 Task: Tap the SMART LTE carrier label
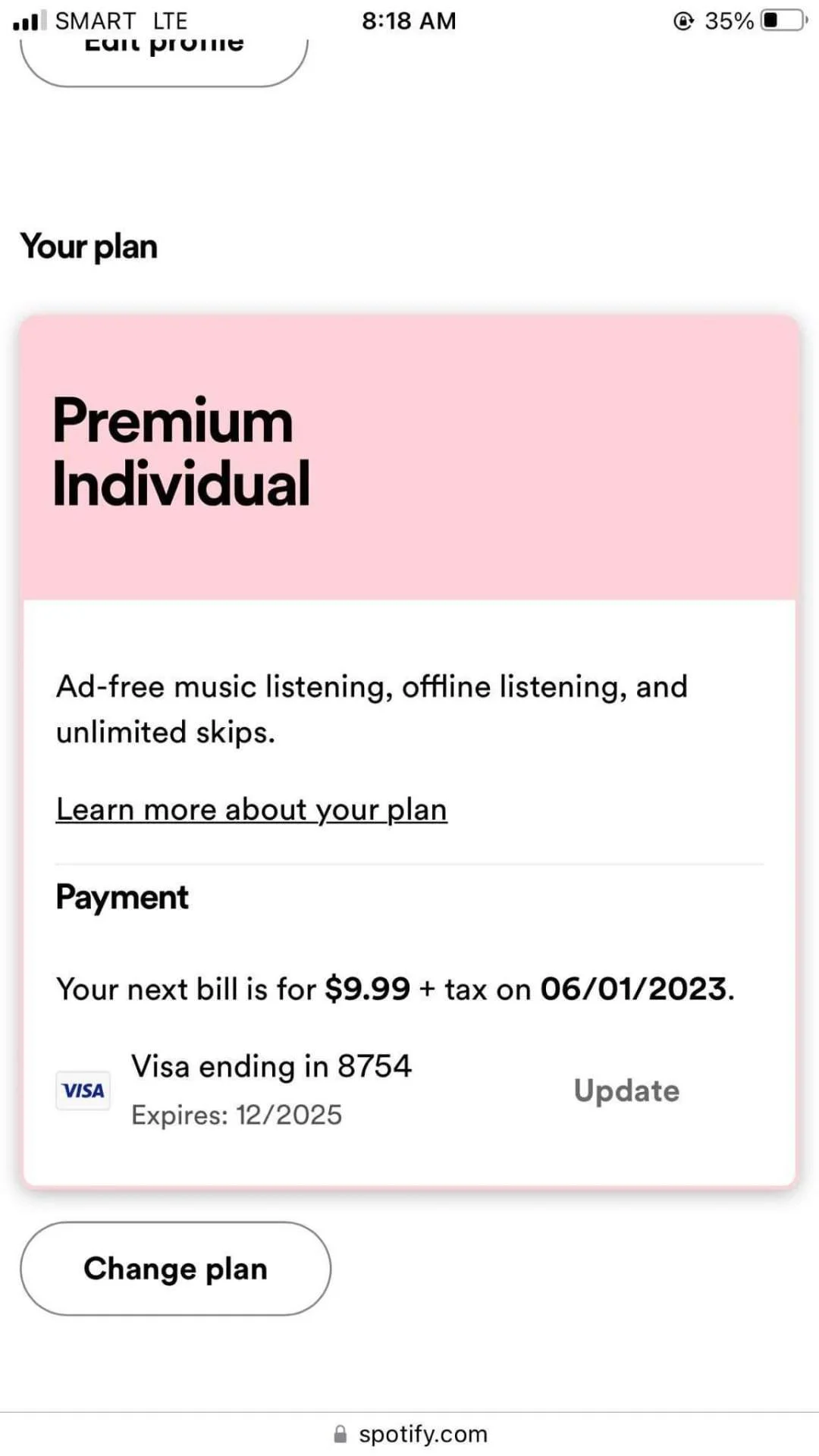click(x=121, y=20)
